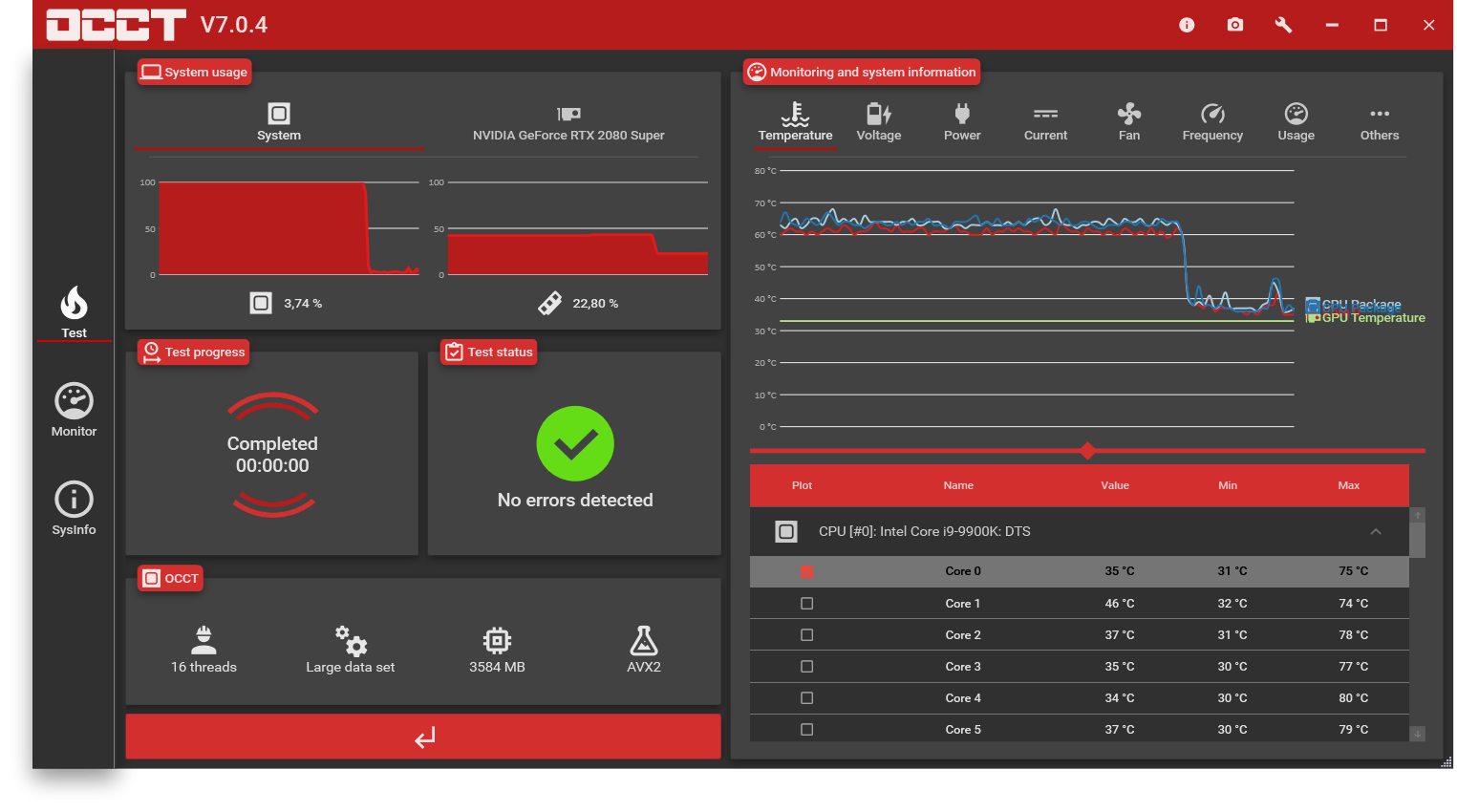Check the Core 4 plot checkbox
This screenshot has height=812, width=1457.
807,698
